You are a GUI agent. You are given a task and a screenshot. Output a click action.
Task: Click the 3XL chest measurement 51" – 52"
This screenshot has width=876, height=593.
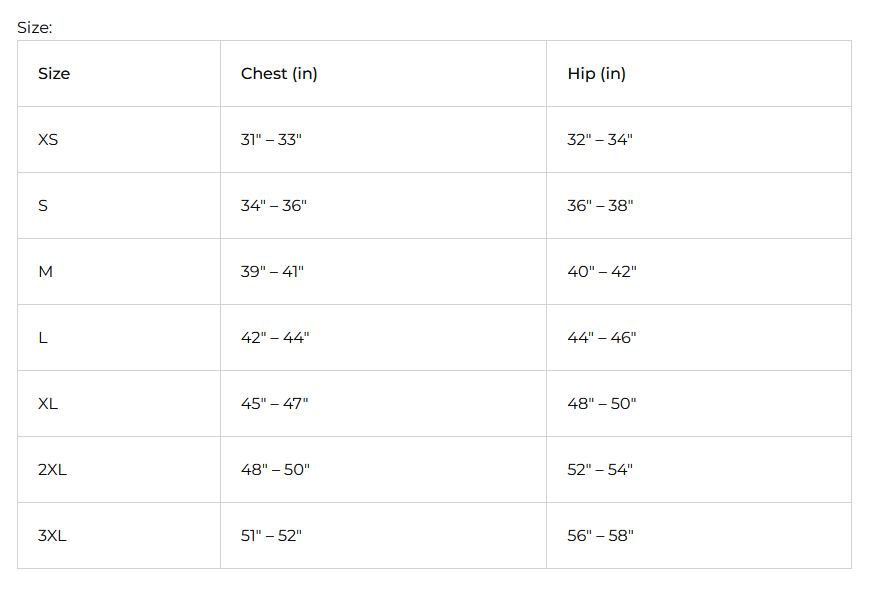coord(271,536)
